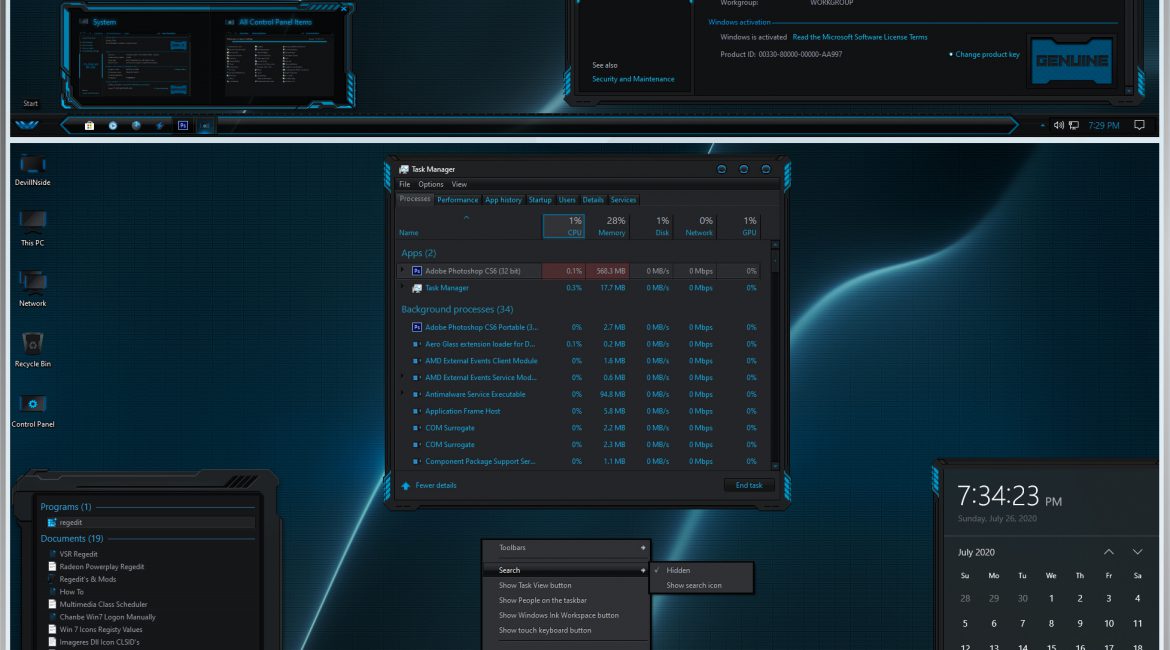Open Read the Microsoft Software License Terms link

click(x=860, y=37)
